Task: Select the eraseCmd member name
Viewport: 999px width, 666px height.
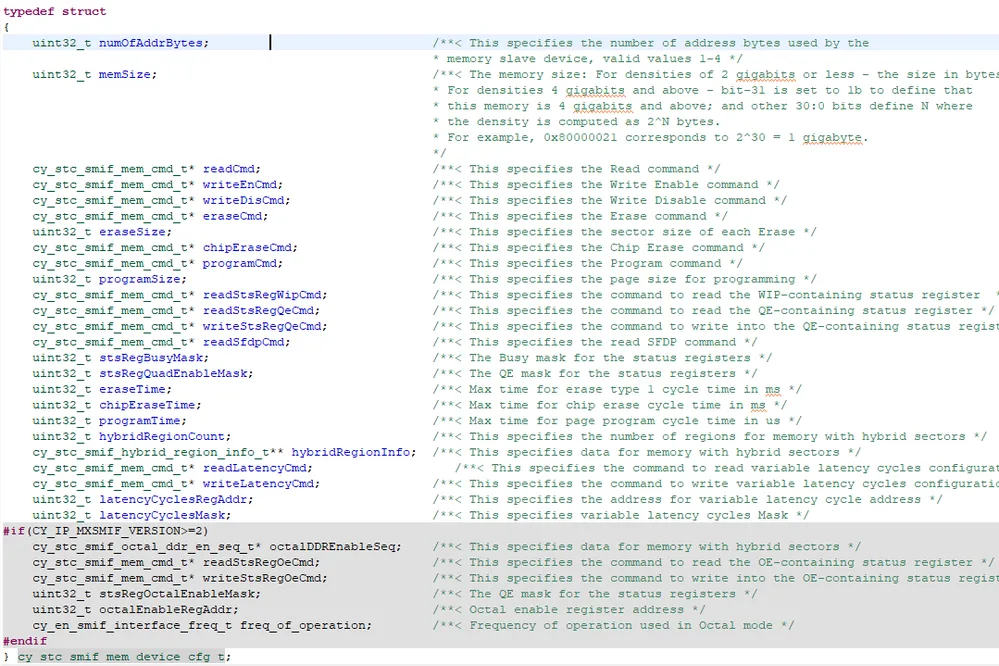Action: coord(232,216)
